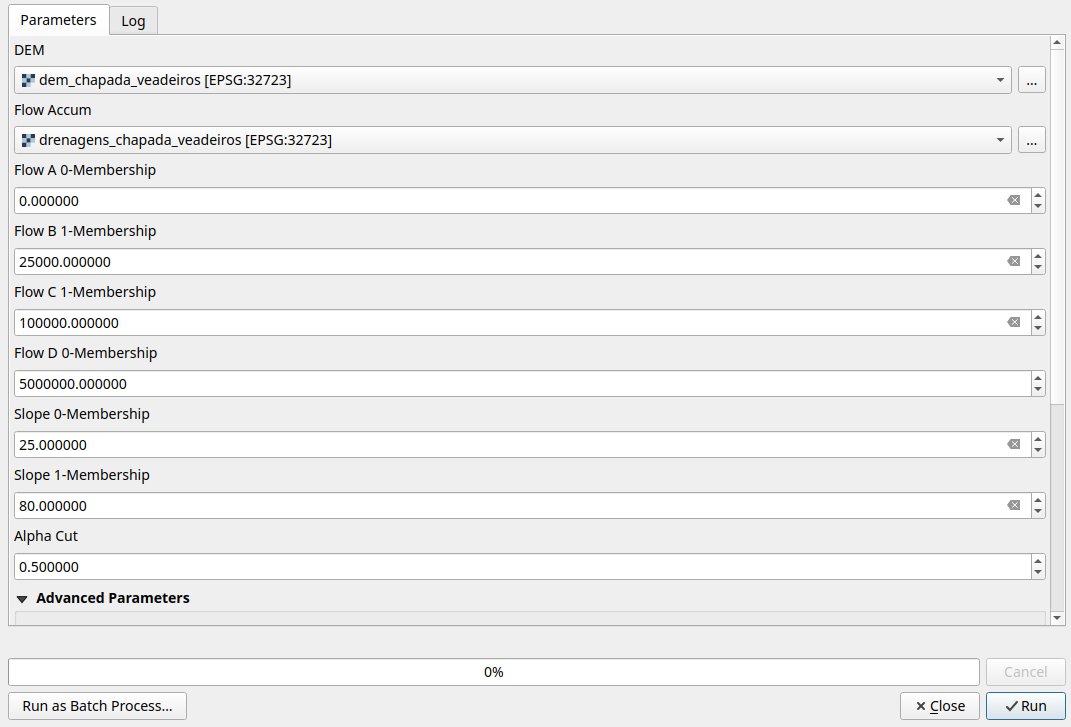Browse for DEM raster file

(1032, 80)
